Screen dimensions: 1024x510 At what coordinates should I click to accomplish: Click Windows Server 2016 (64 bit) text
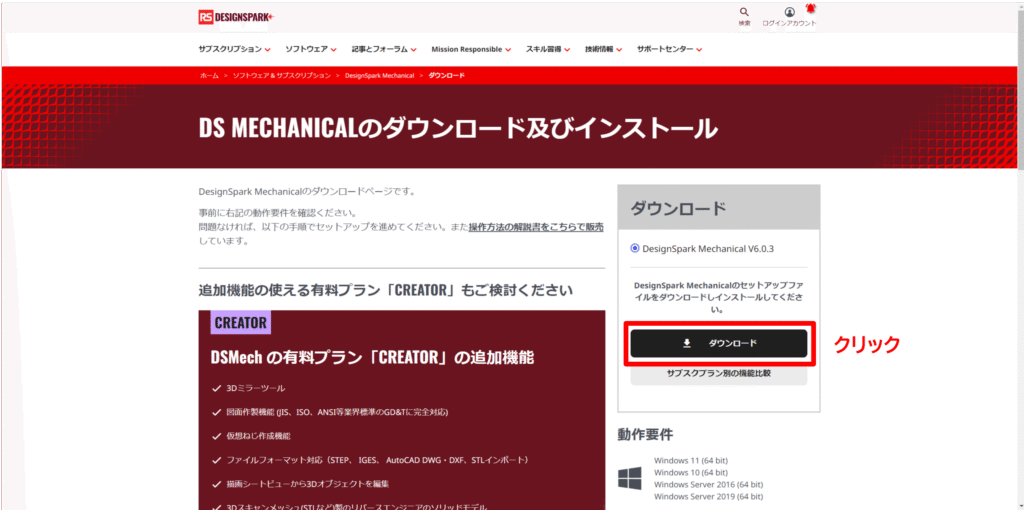(x=708, y=485)
